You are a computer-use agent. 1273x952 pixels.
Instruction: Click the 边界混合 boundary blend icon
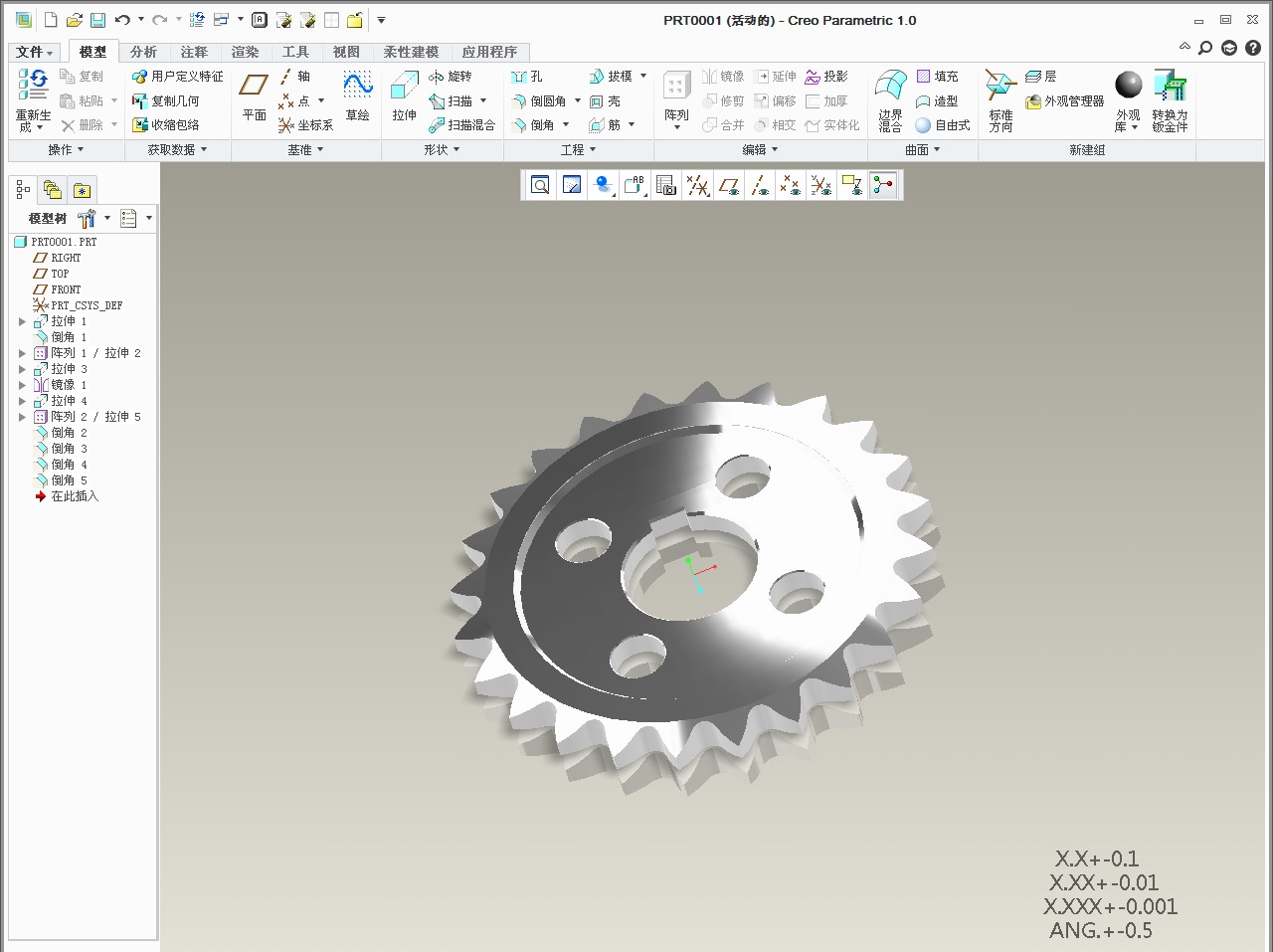(890, 87)
